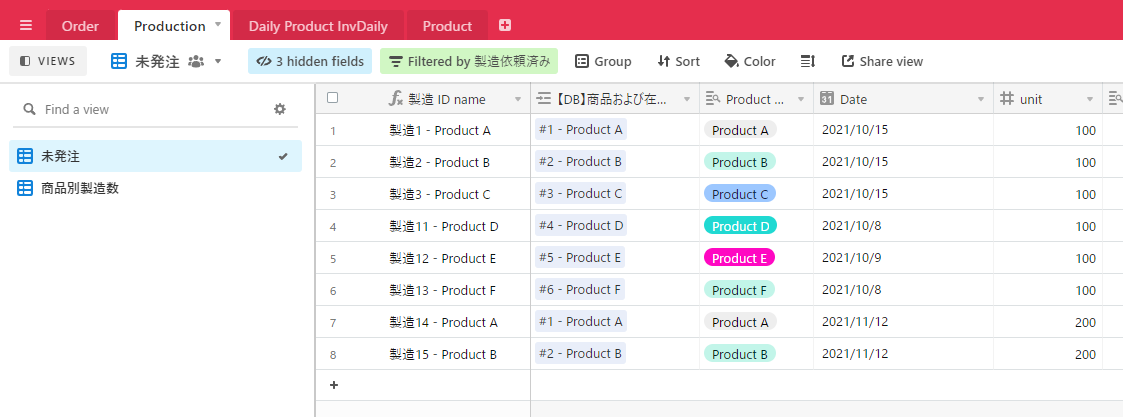
Task: Click the pink Product E tag
Action: coord(740,258)
